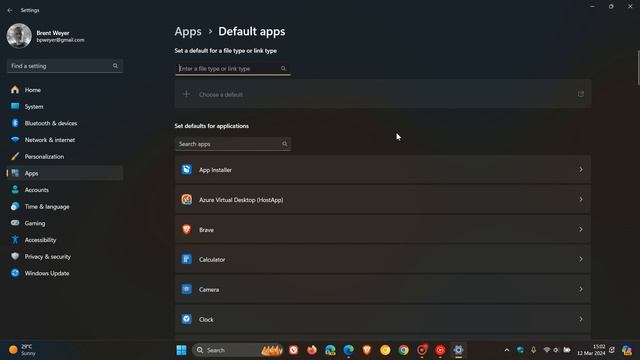640x360 pixels.
Task: Click the file type or link type field
Action: pyautogui.click(x=232, y=69)
